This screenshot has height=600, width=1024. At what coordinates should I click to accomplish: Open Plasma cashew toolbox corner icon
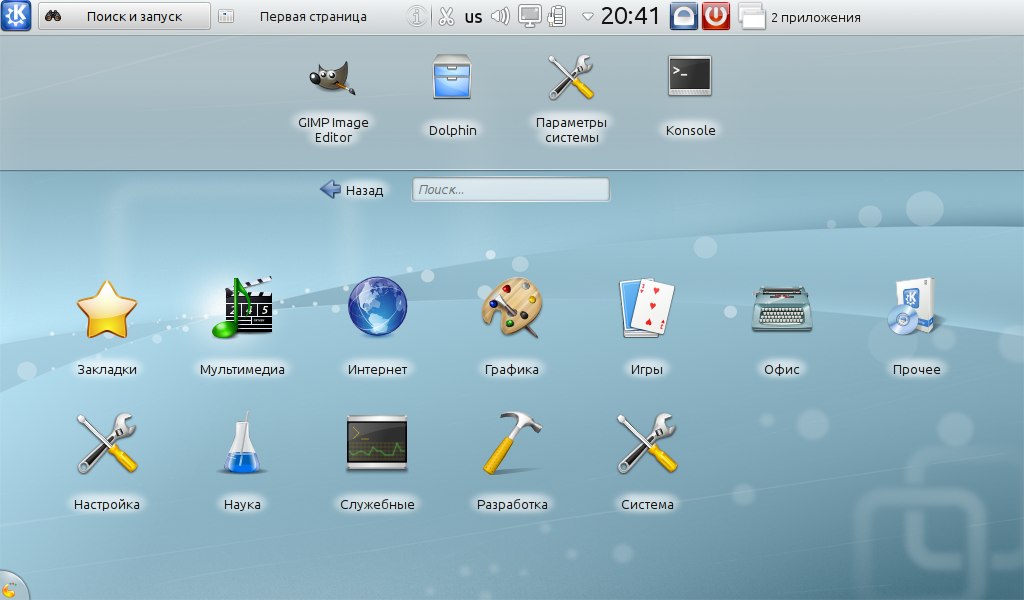click(9, 589)
